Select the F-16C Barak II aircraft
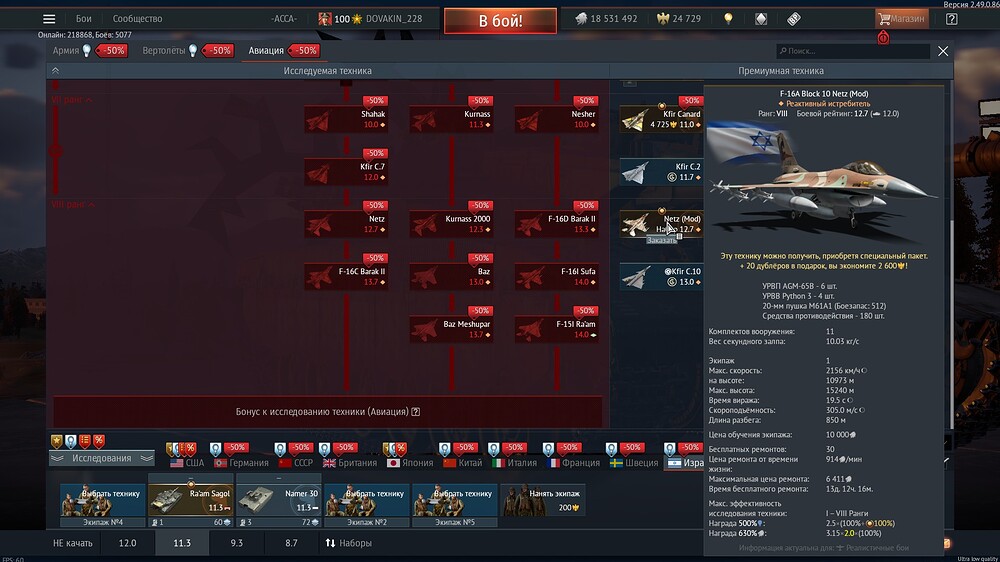This screenshot has width=1000, height=562. (346, 276)
